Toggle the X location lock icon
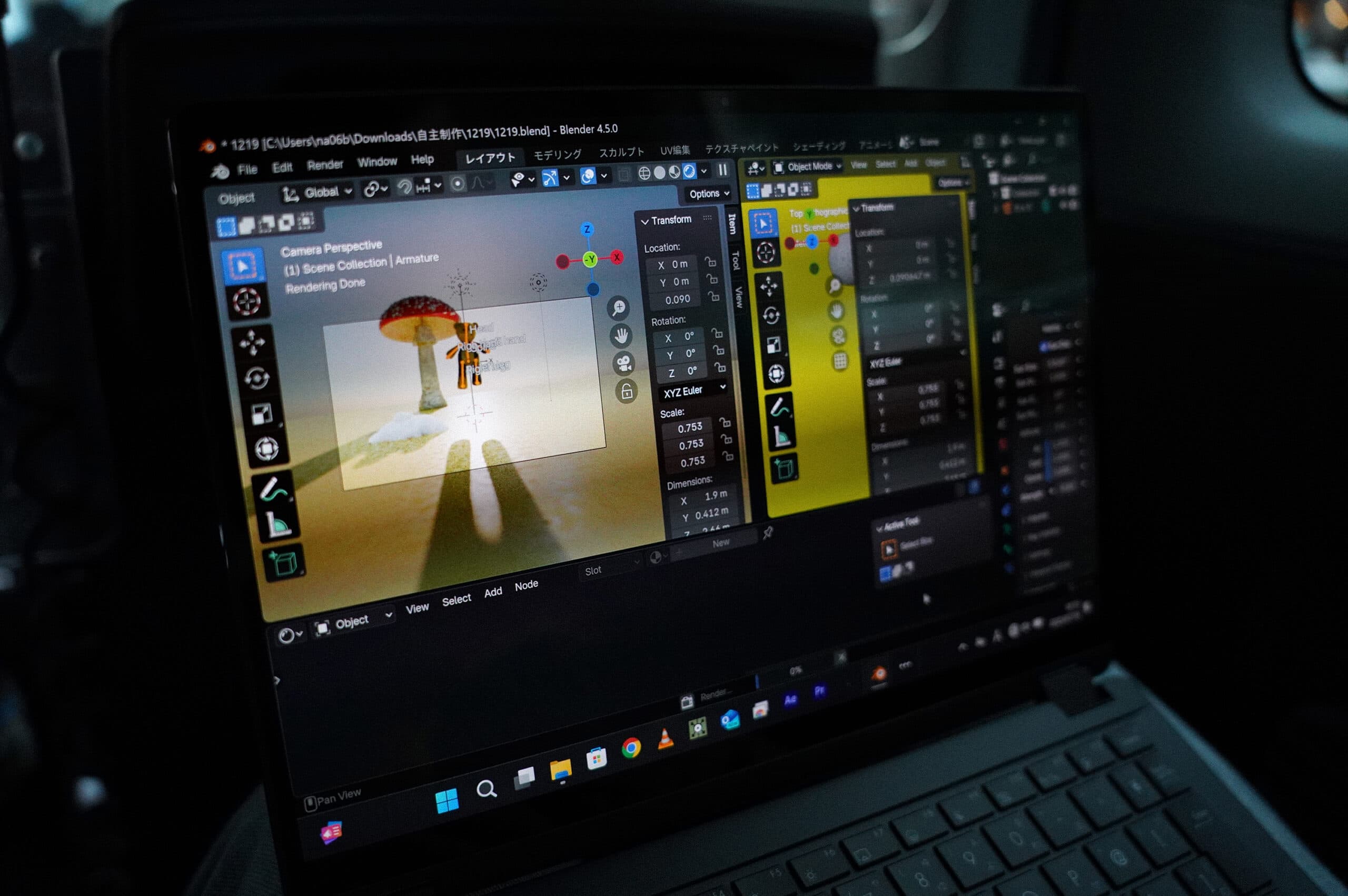The height and width of the screenshot is (896, 1348). pos(710,262)
